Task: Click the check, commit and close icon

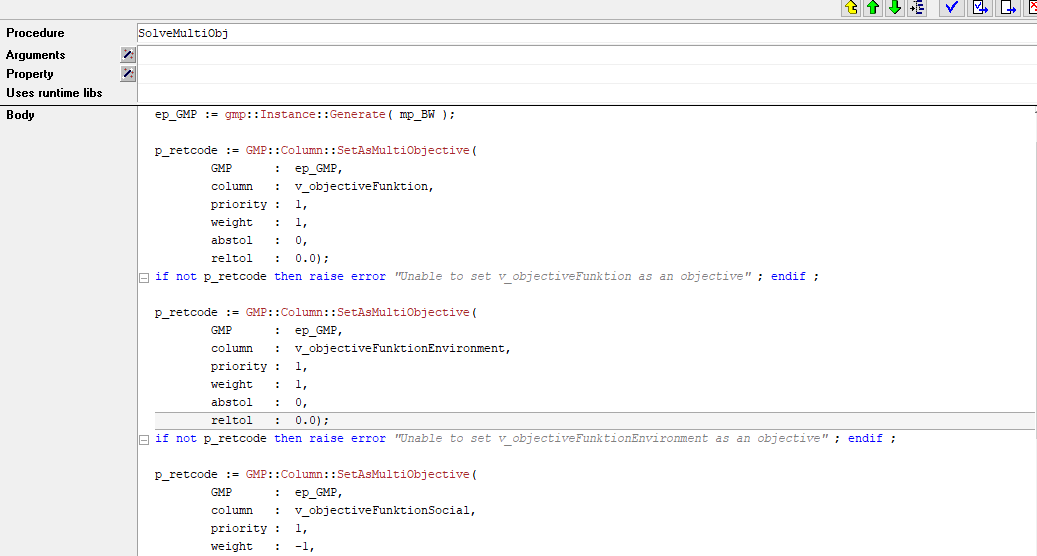Action: click(x=979, y=7)
